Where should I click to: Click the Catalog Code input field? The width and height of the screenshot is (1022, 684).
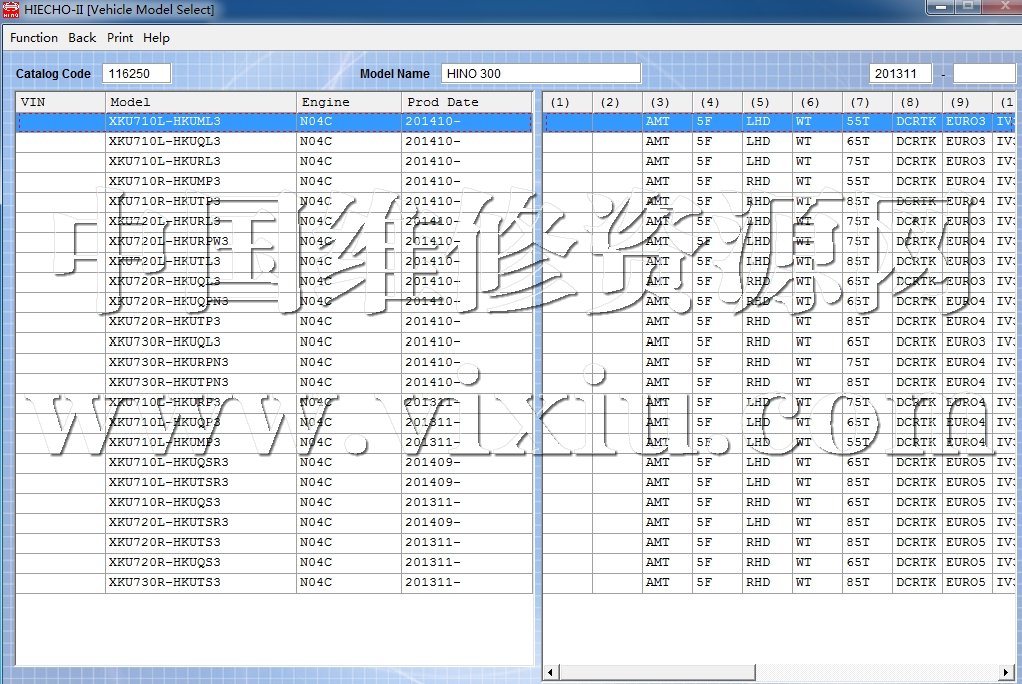click(x=136, y=74)
